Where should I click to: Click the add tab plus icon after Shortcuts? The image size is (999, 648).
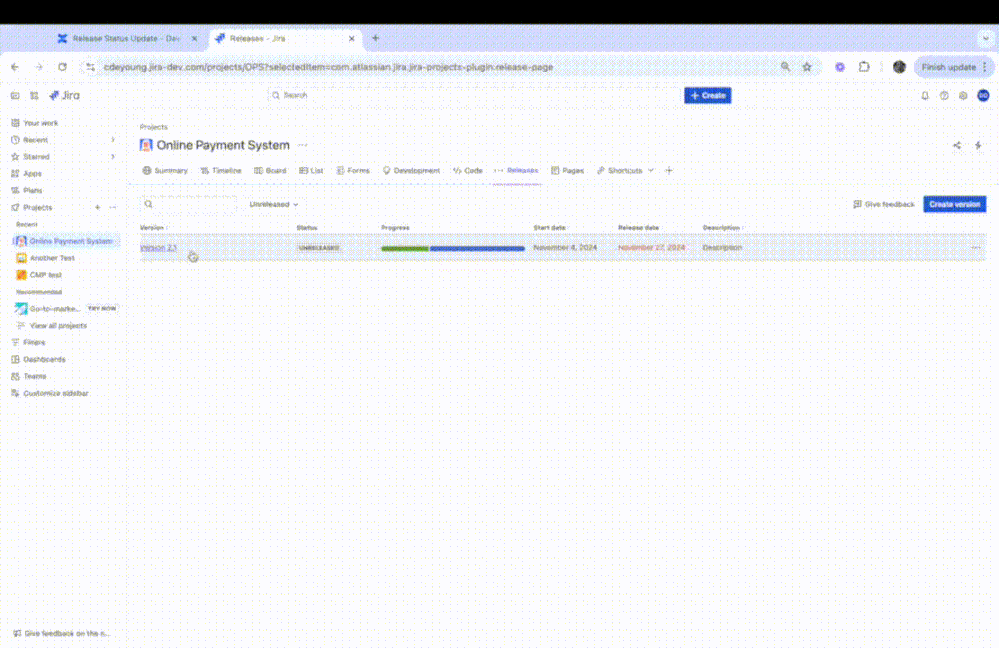point(667,170)
